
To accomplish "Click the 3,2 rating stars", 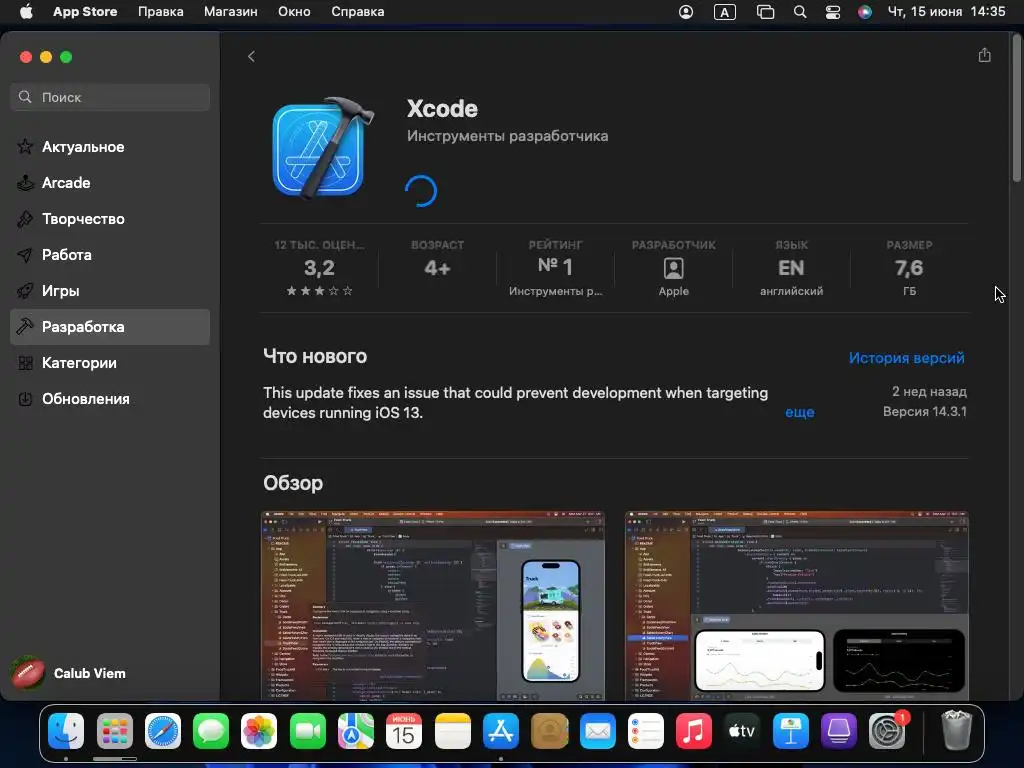I will tap(319, 291).
